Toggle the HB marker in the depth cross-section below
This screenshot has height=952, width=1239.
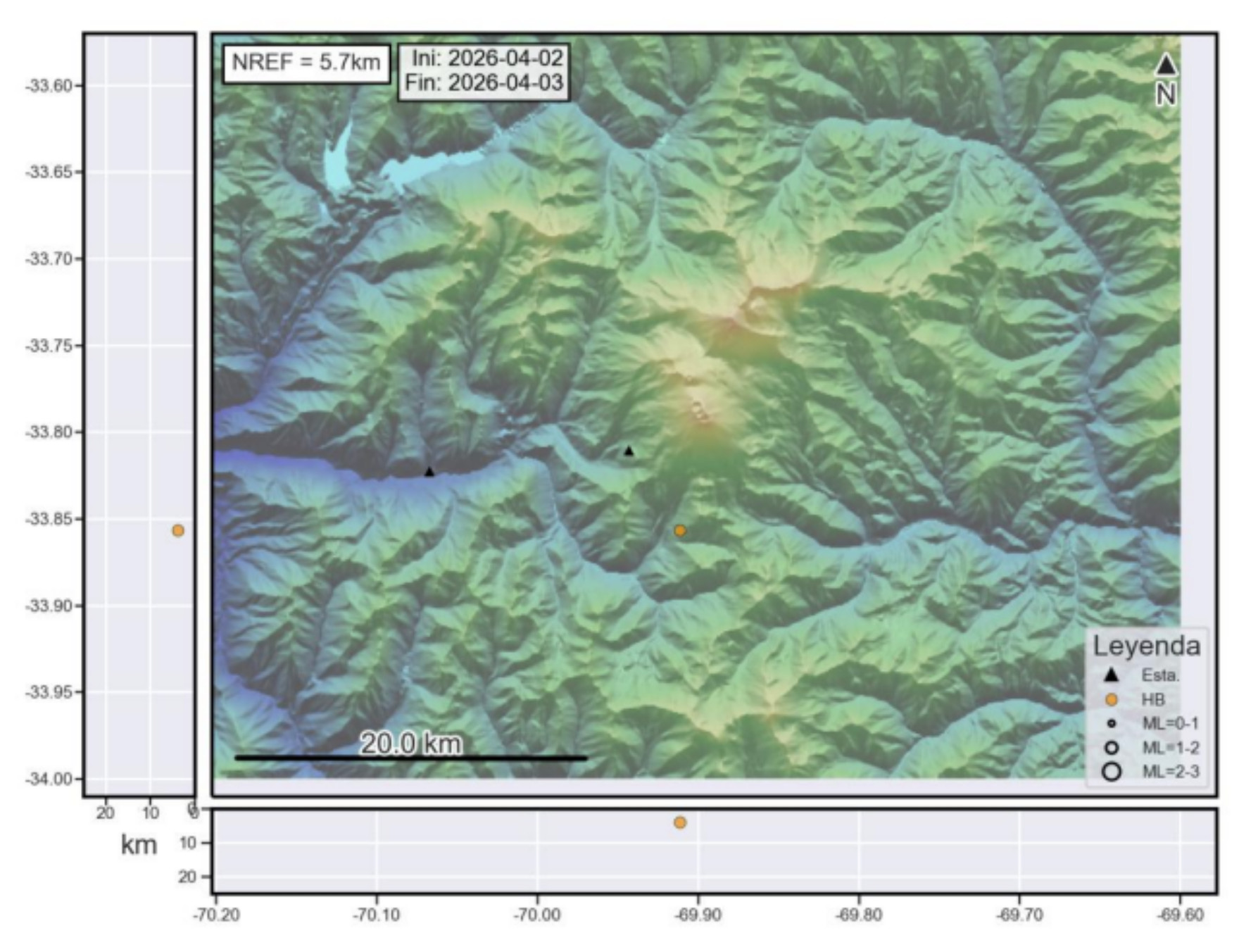680,822
